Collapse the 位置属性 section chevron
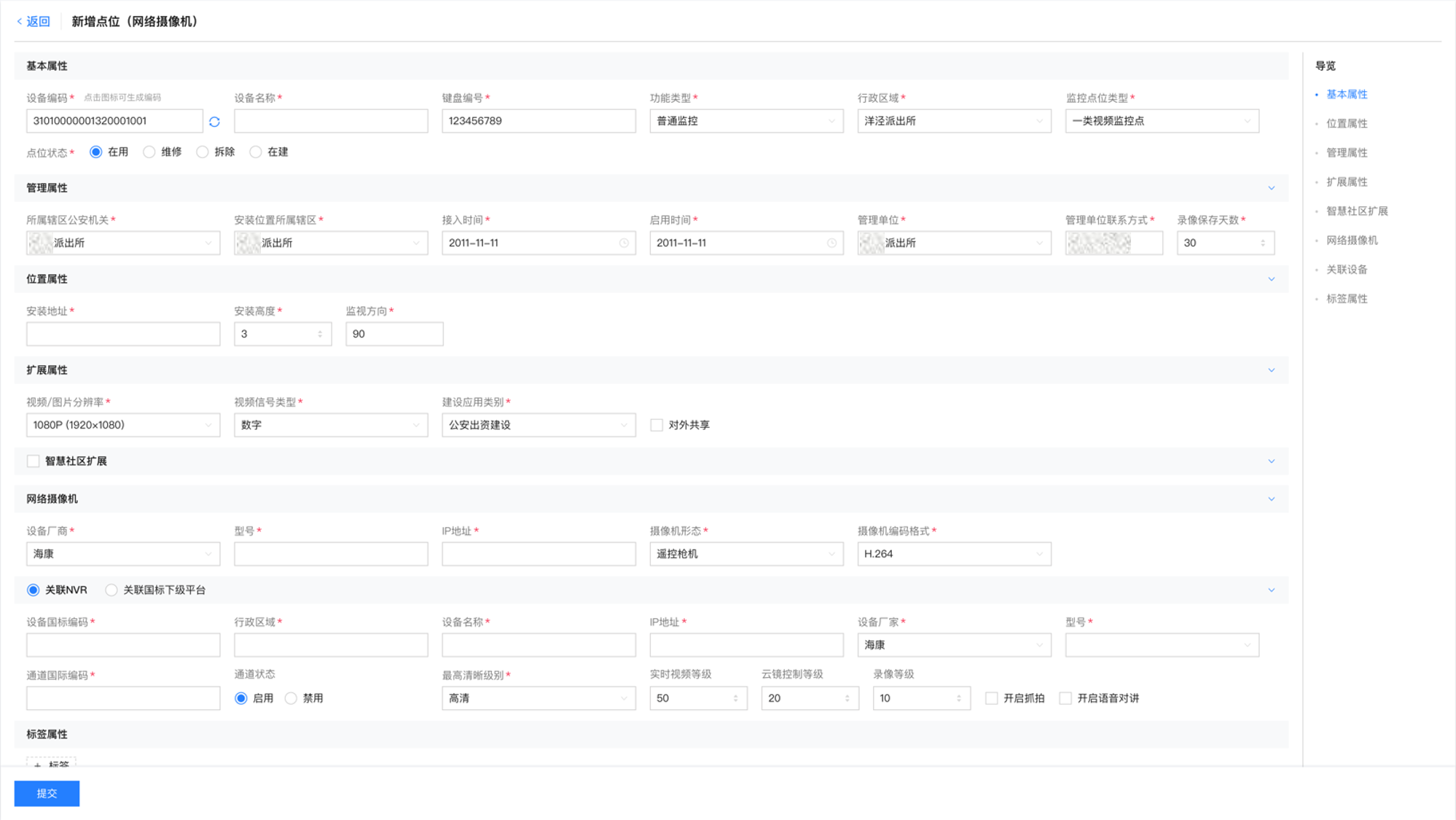 point(1271,279)
